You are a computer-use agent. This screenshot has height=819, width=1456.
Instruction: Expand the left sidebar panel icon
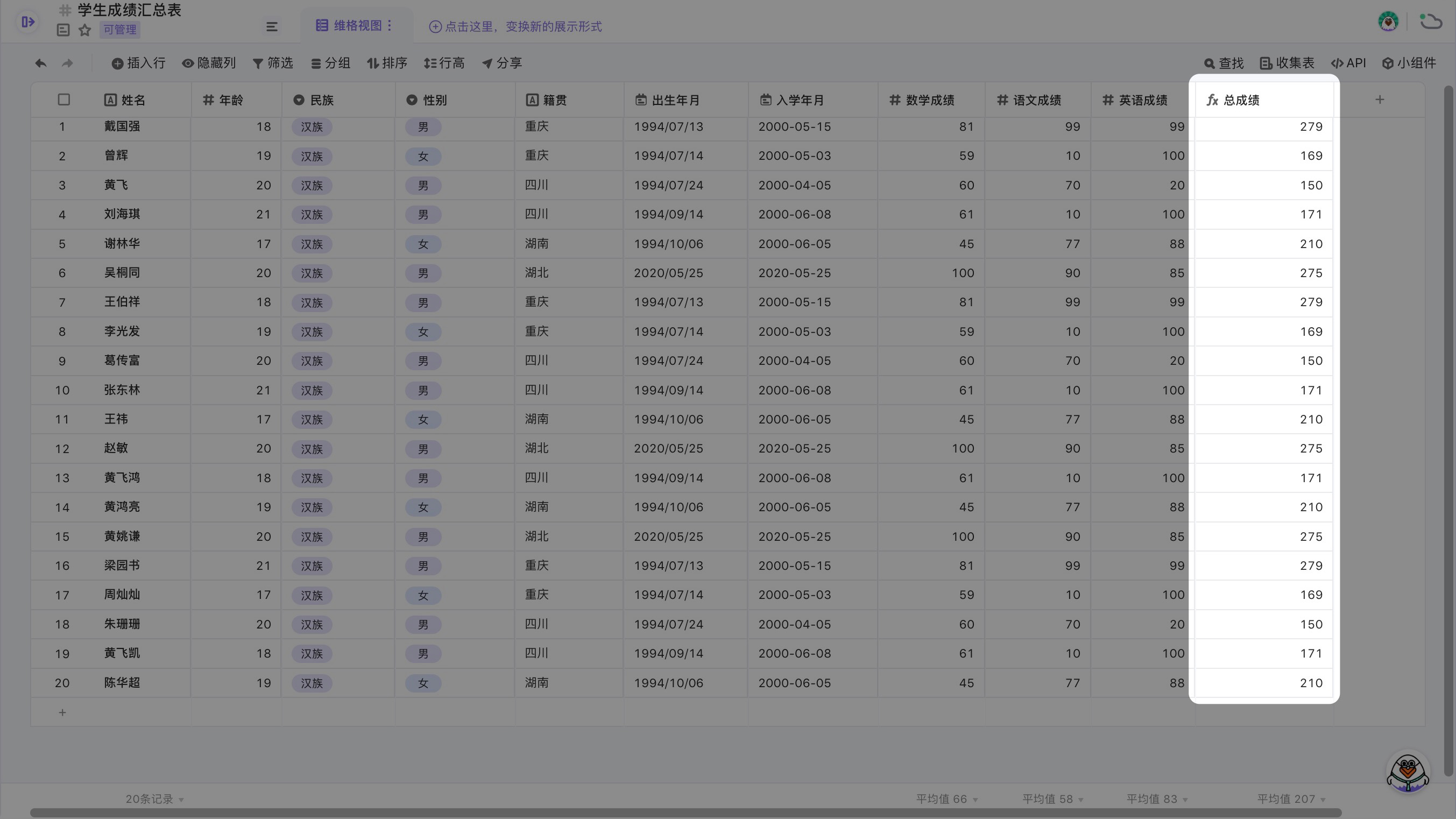(27, 22)
